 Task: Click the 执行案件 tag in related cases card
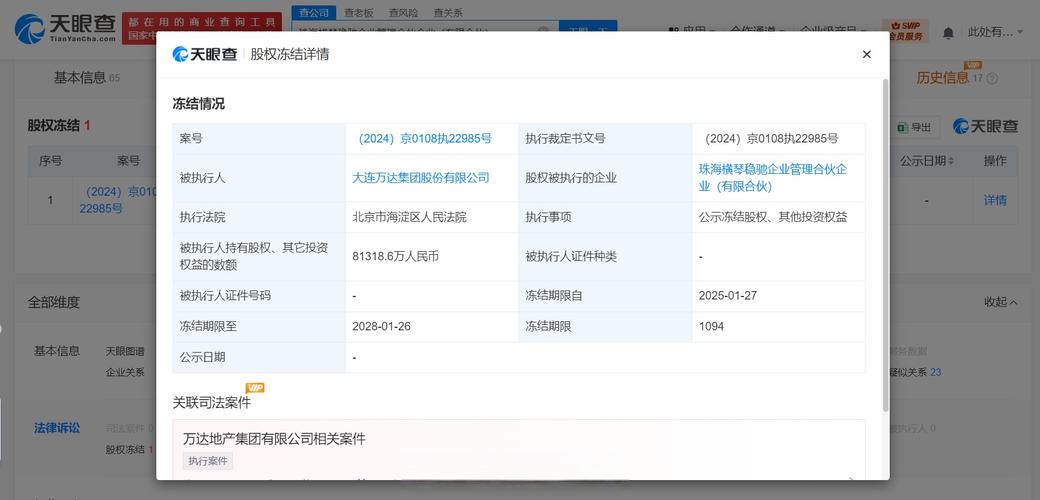point(208,461)
